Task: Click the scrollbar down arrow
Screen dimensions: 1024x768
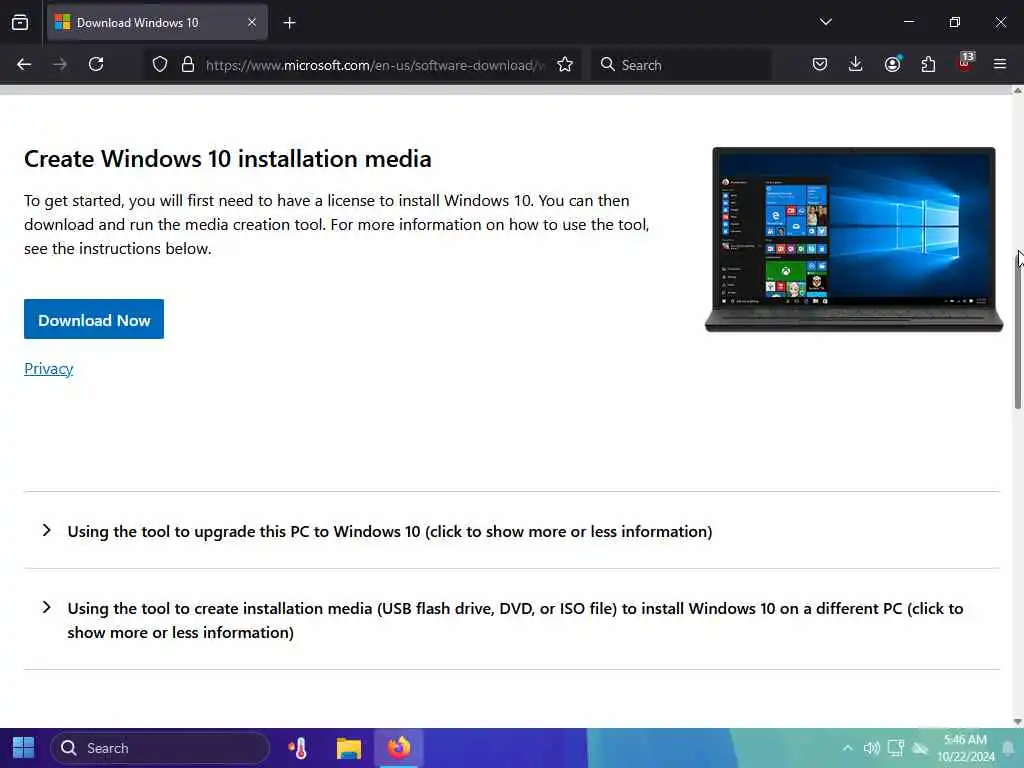Action: pyautogui.click(x=1017, y=722)
